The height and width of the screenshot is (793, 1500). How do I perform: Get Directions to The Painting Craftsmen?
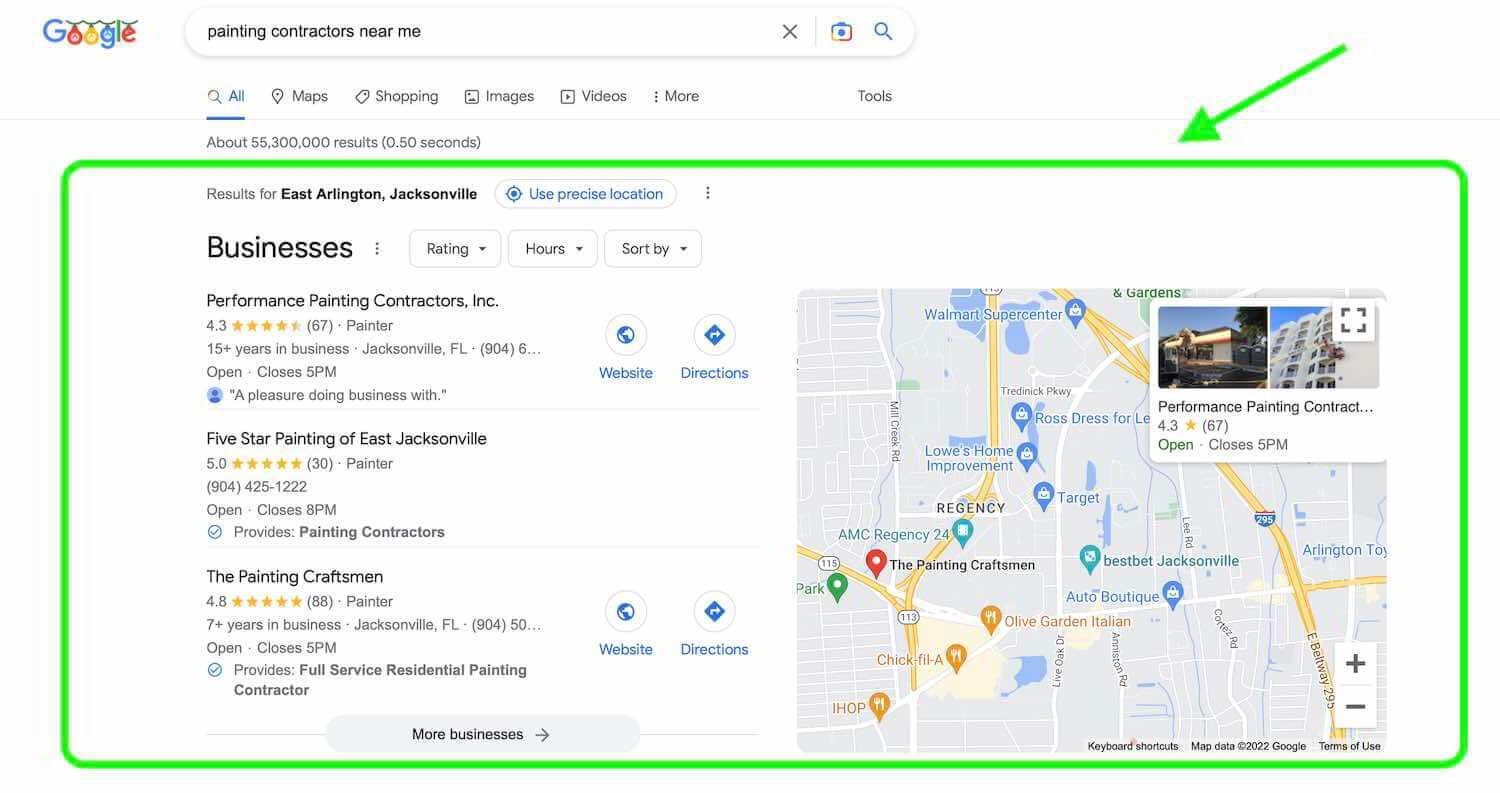[x=714, y=611]
